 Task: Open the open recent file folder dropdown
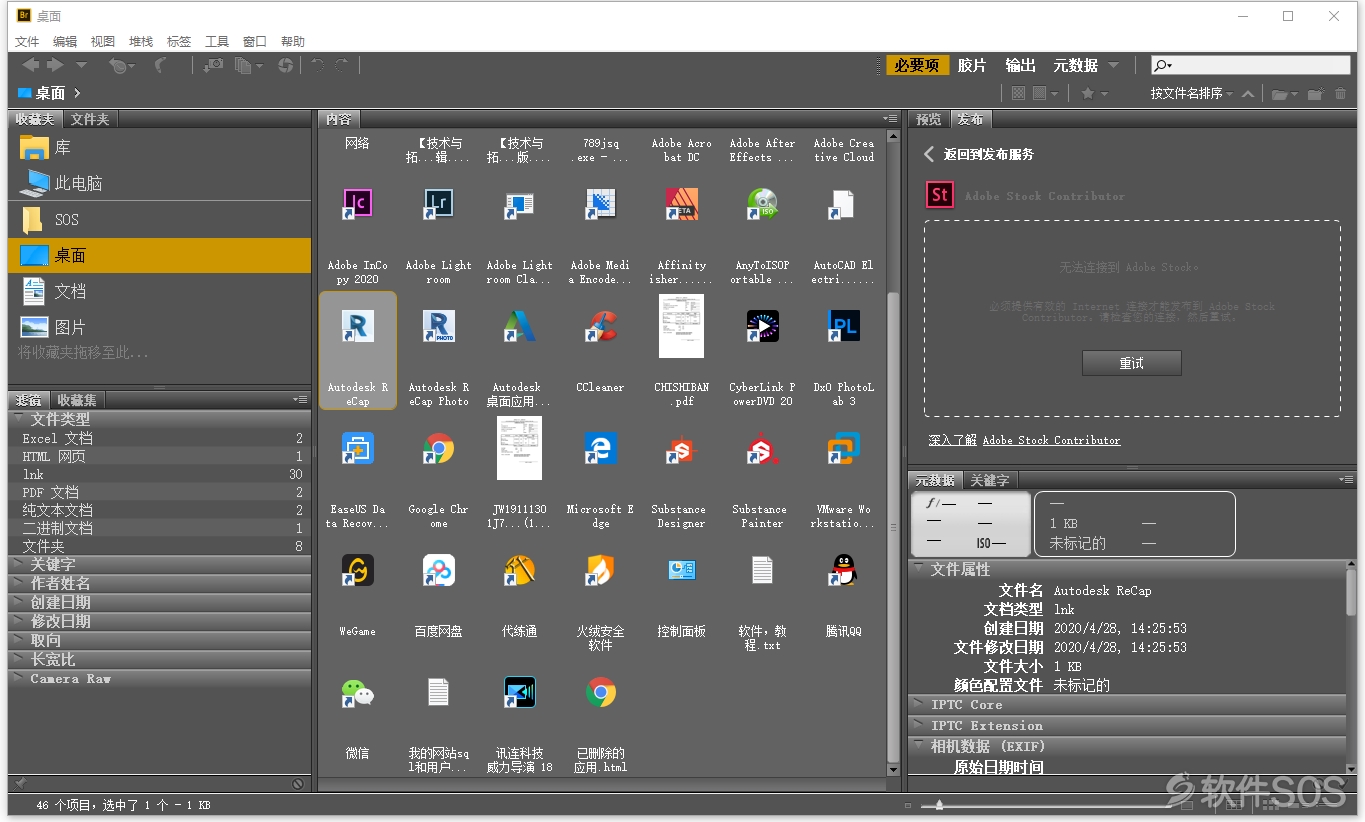(x=1282, y=93)
